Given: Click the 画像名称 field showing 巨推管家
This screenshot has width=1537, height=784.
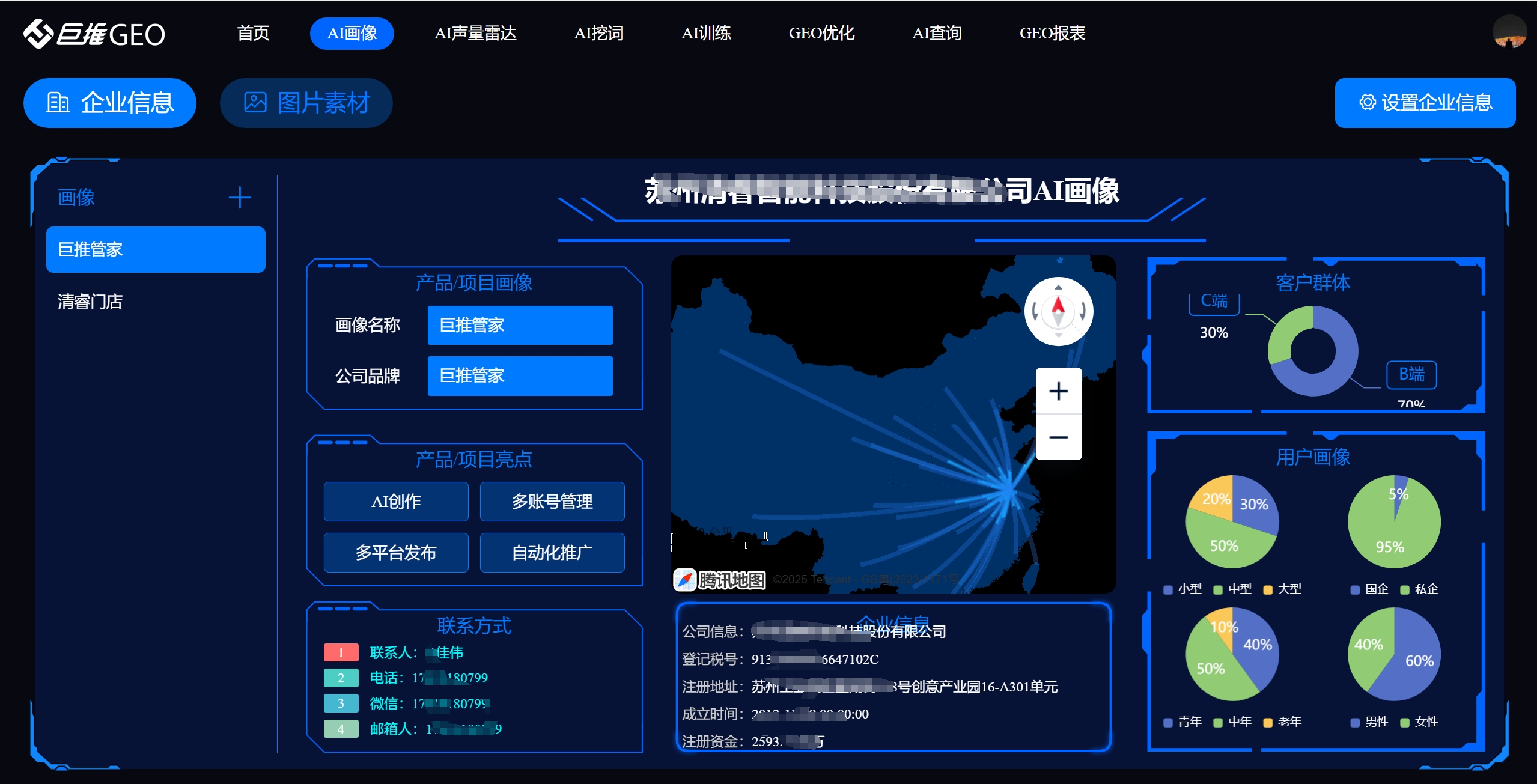Looking at the screenshot, I should 520,325.
